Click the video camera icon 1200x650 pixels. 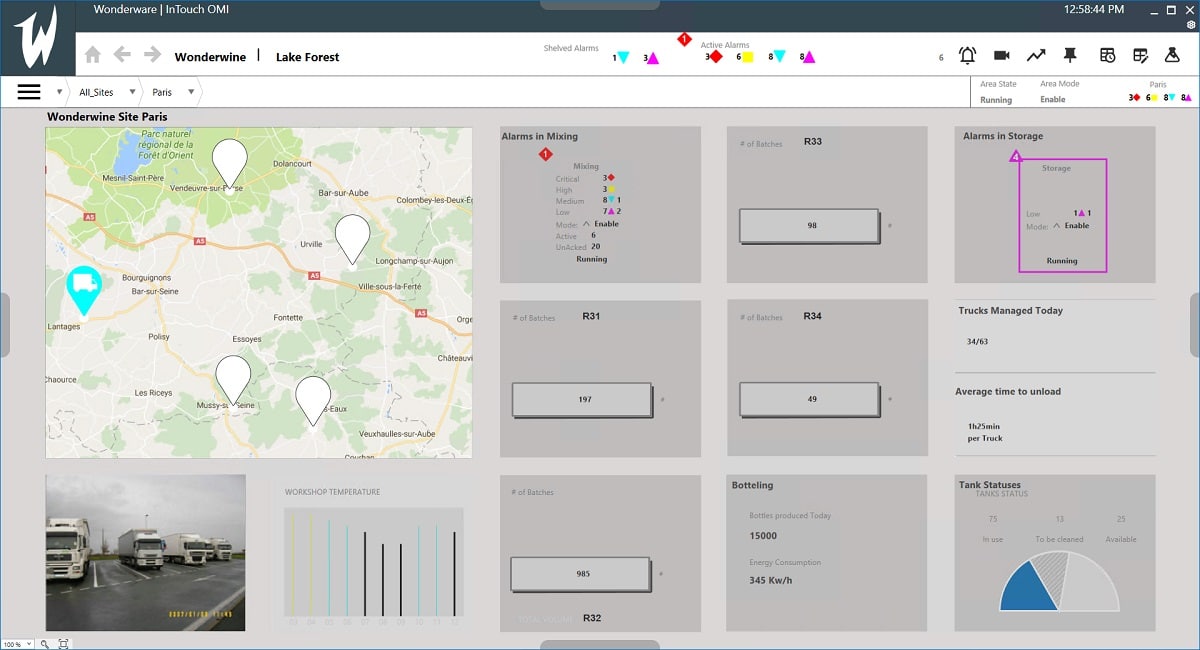(x=1001, y=56)
